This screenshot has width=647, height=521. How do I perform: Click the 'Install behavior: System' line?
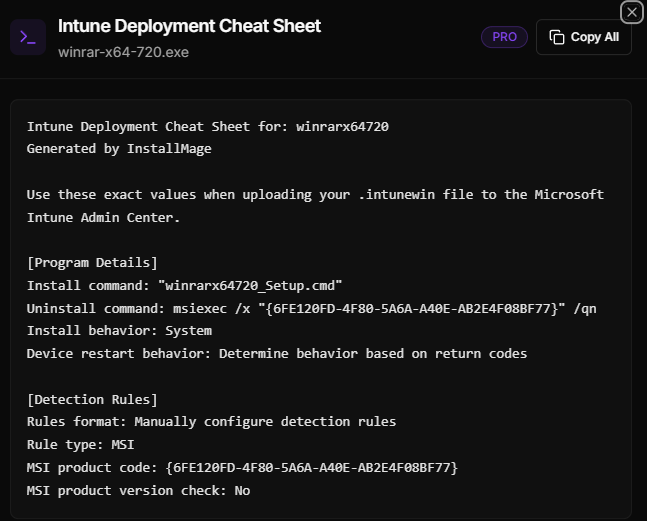tap(119, 331)
